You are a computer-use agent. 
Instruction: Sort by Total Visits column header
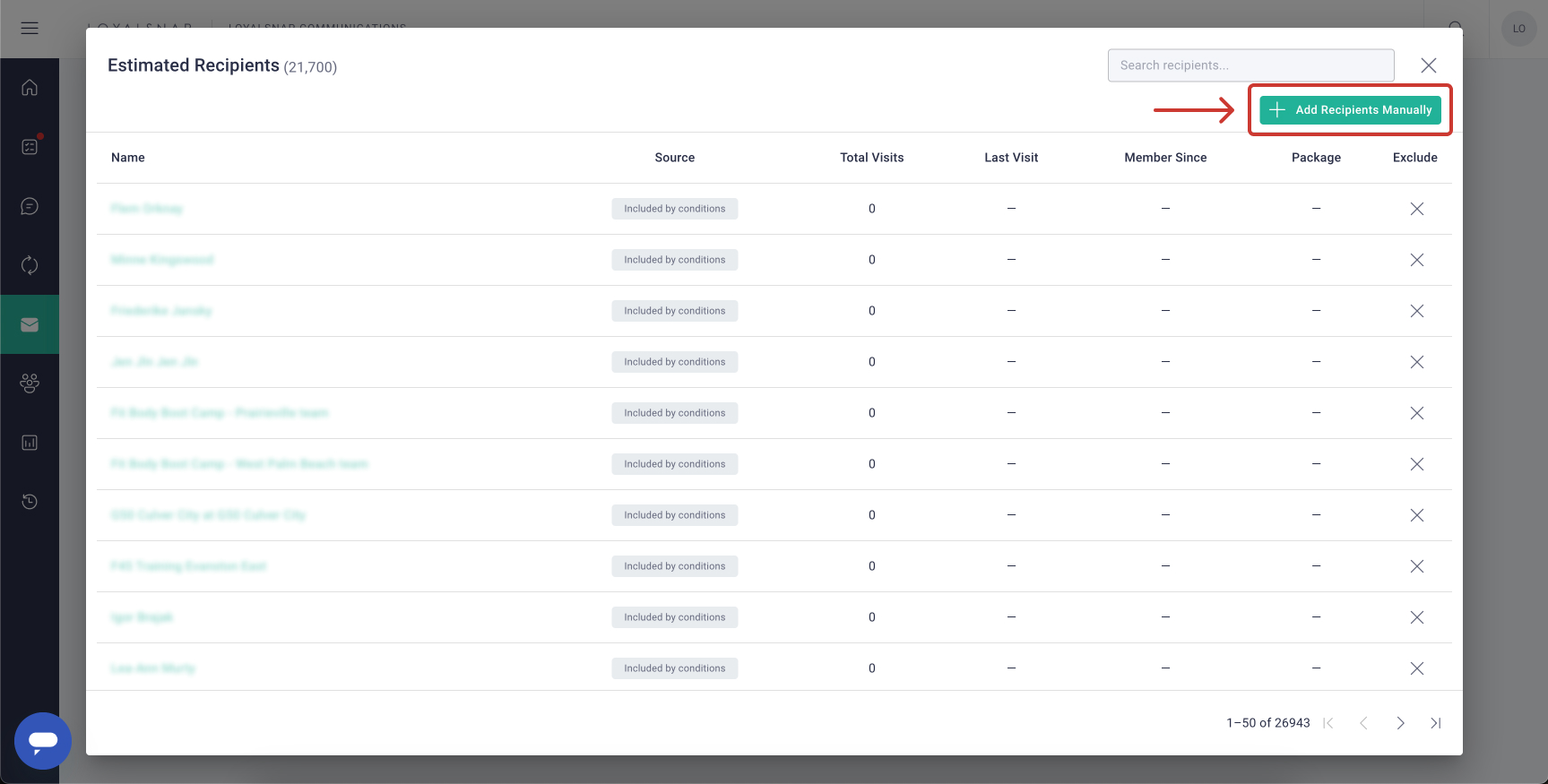pos(871,158)
